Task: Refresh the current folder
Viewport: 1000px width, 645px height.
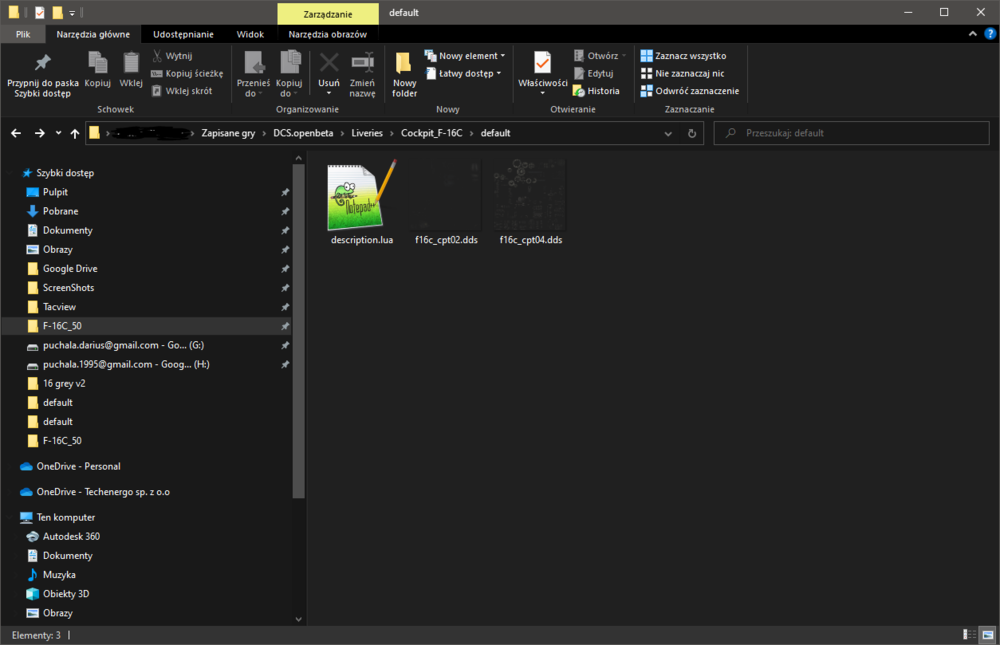Action: coord(692,133)
